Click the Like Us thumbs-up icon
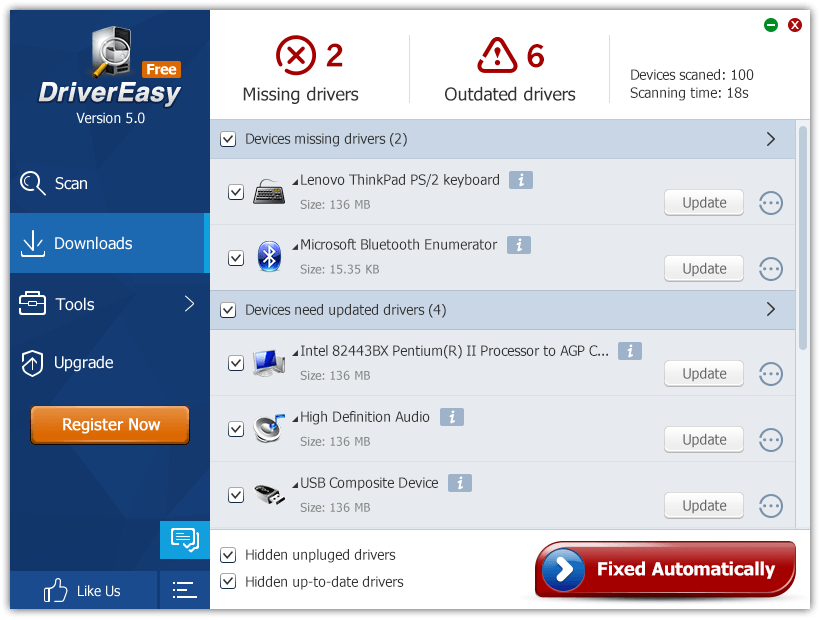The image size is (820, 620). click(x=56, y=591)
